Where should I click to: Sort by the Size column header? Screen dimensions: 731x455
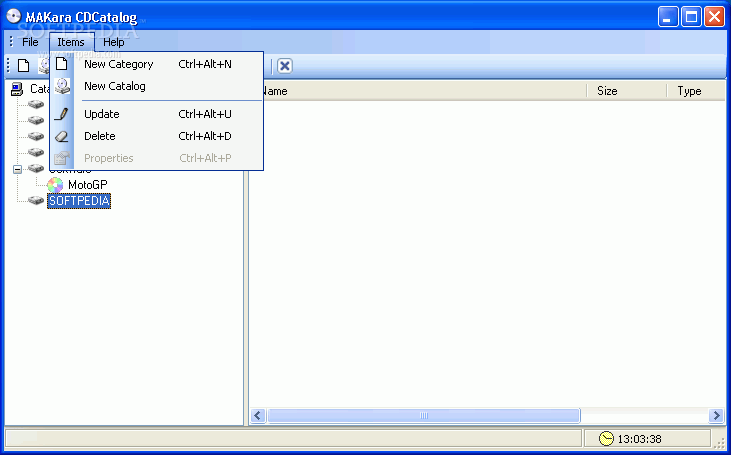coord(626,91)
